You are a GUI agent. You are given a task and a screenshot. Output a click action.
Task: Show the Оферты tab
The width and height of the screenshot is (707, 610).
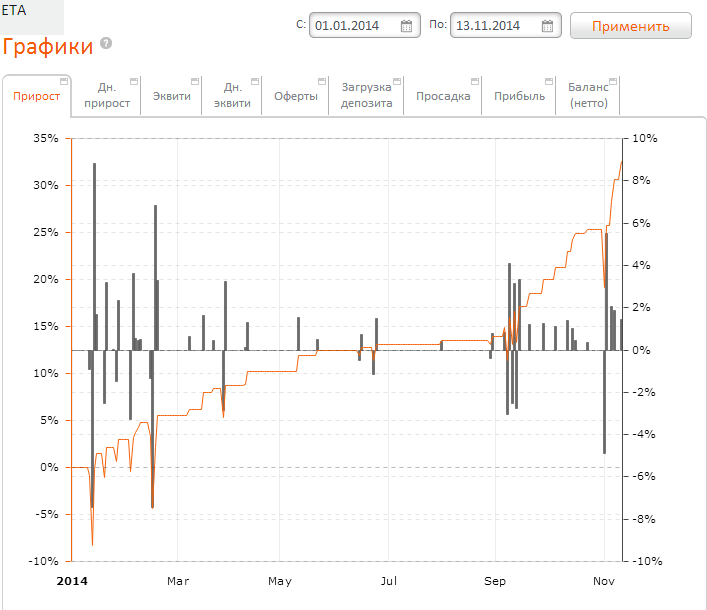coord(295,96)
